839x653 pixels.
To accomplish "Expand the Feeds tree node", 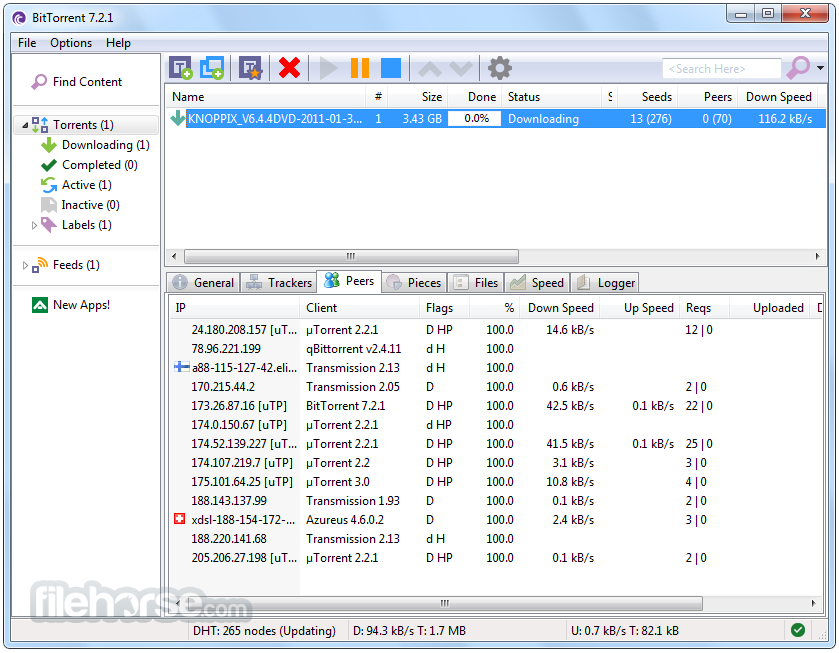I will pyautogui.click(x=25, y=265).
